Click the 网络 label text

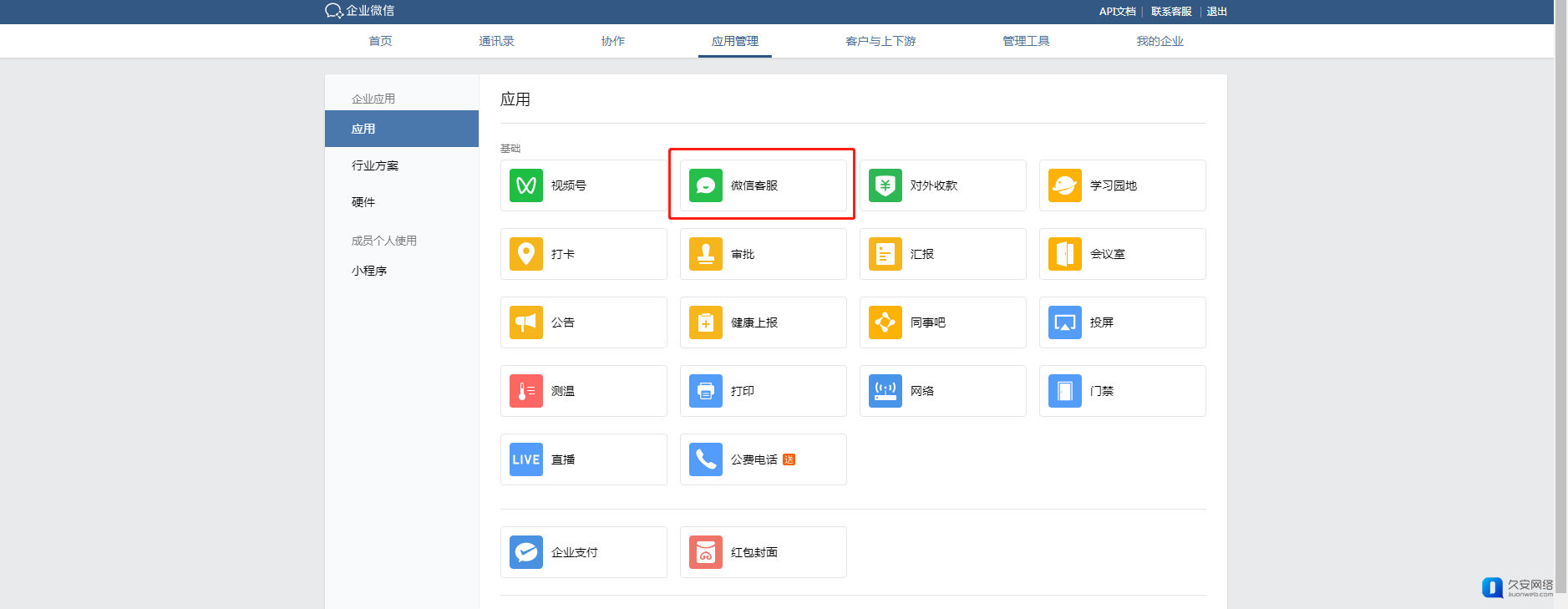pyautogui.click(x=922, y=391)
